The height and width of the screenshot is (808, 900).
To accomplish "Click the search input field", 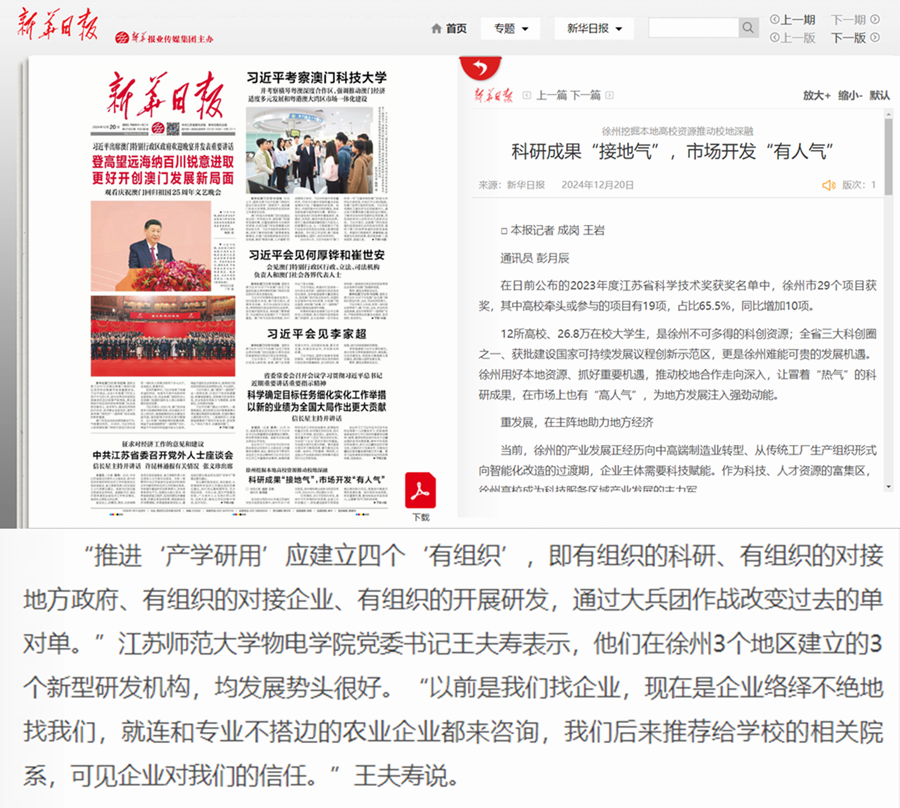I will click(x=691, y=28).
